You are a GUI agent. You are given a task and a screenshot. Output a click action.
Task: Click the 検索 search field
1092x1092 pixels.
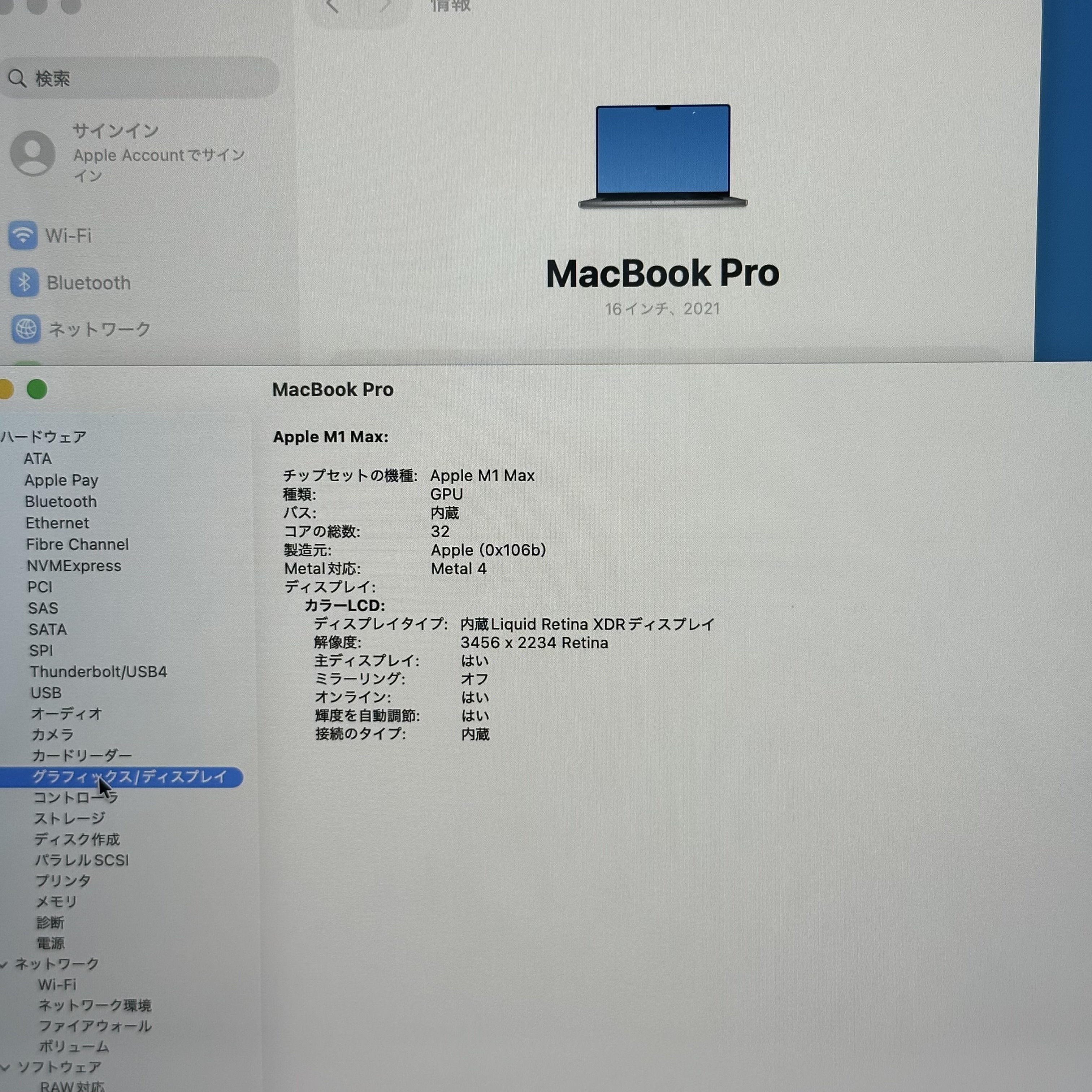139,78
